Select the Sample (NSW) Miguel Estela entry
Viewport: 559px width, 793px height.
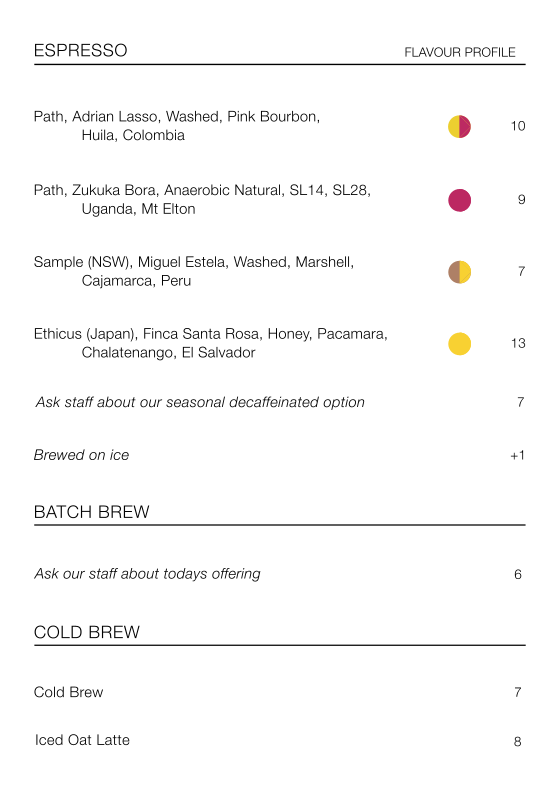point(194,271)
